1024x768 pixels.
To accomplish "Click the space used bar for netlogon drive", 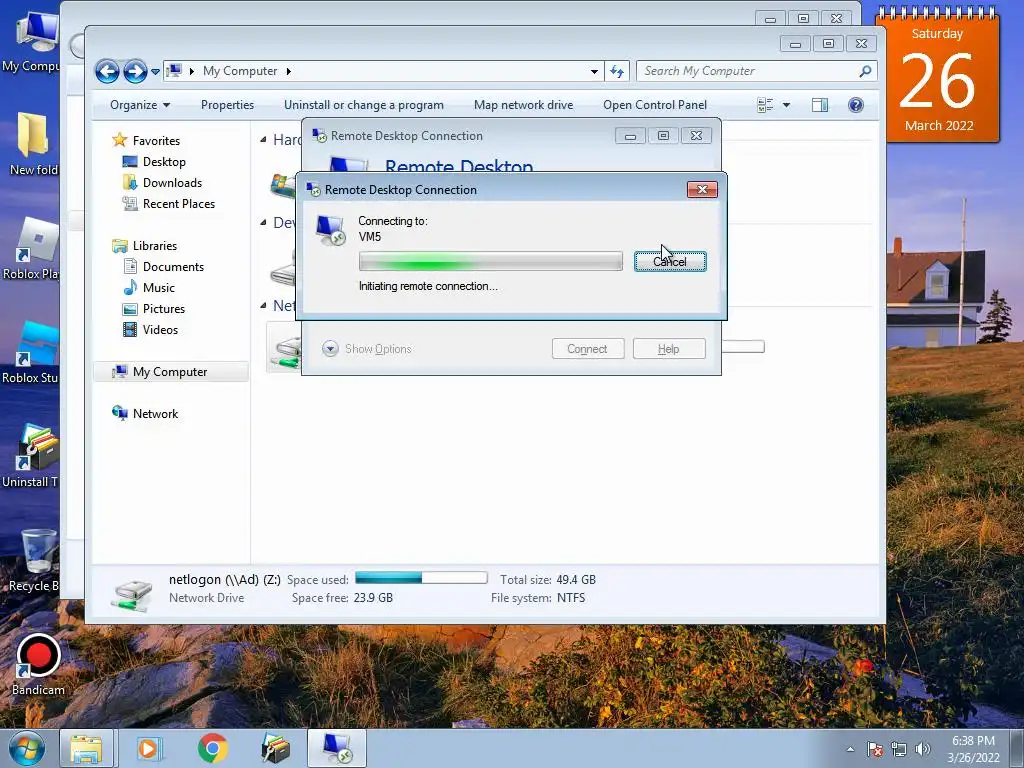I will 421,578.
